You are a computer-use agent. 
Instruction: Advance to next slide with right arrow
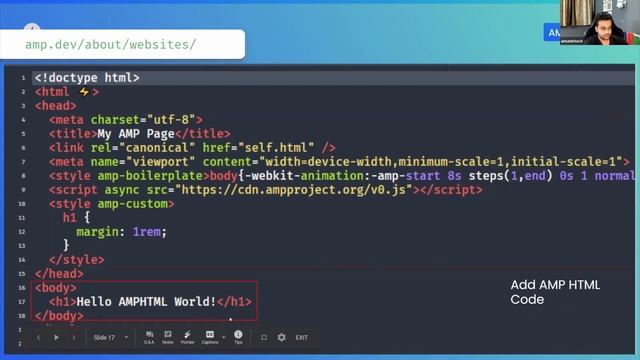(74, 338)
